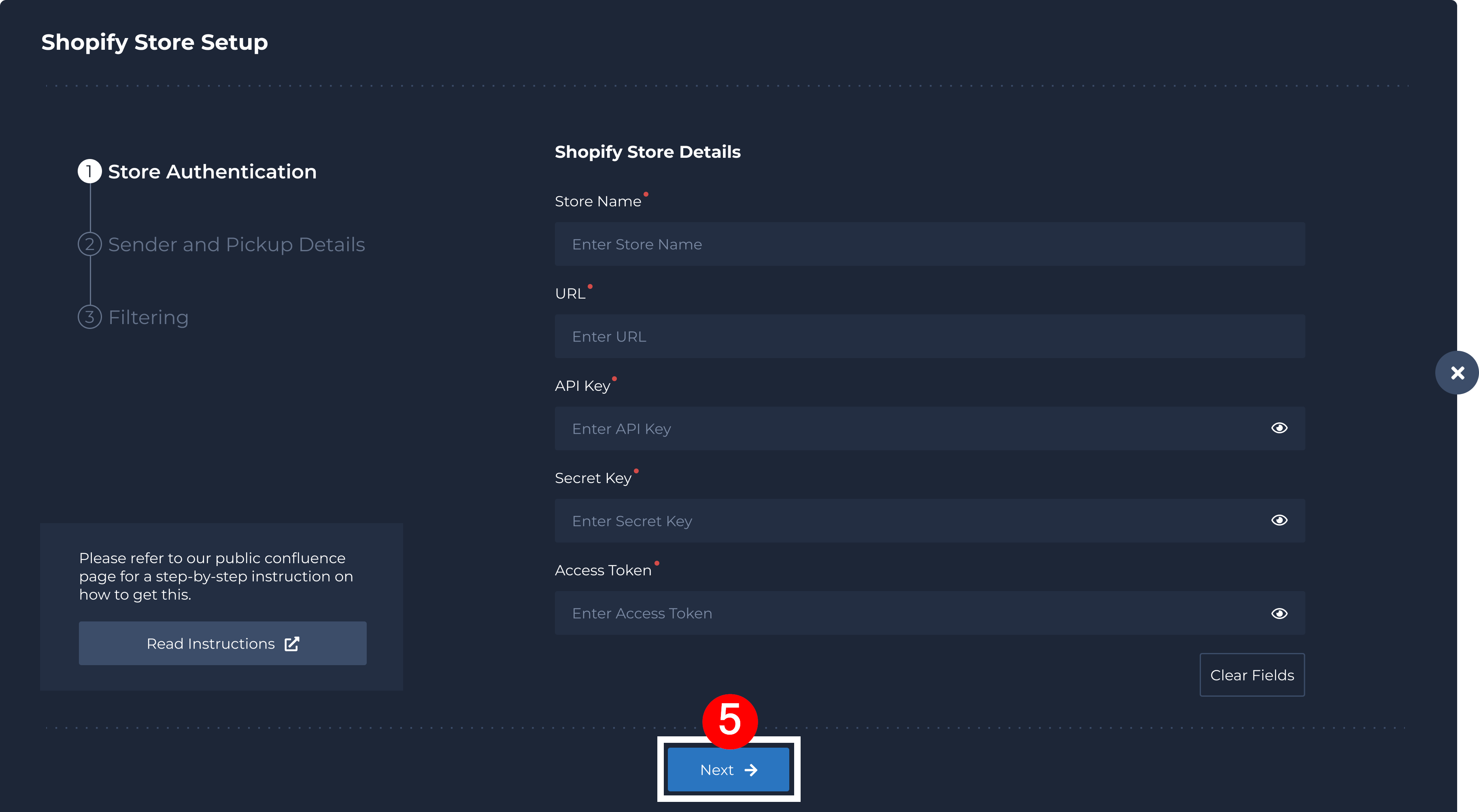Click the URL field label
The height and width of the screenshot is (812, 1479).
coord(570,294)
